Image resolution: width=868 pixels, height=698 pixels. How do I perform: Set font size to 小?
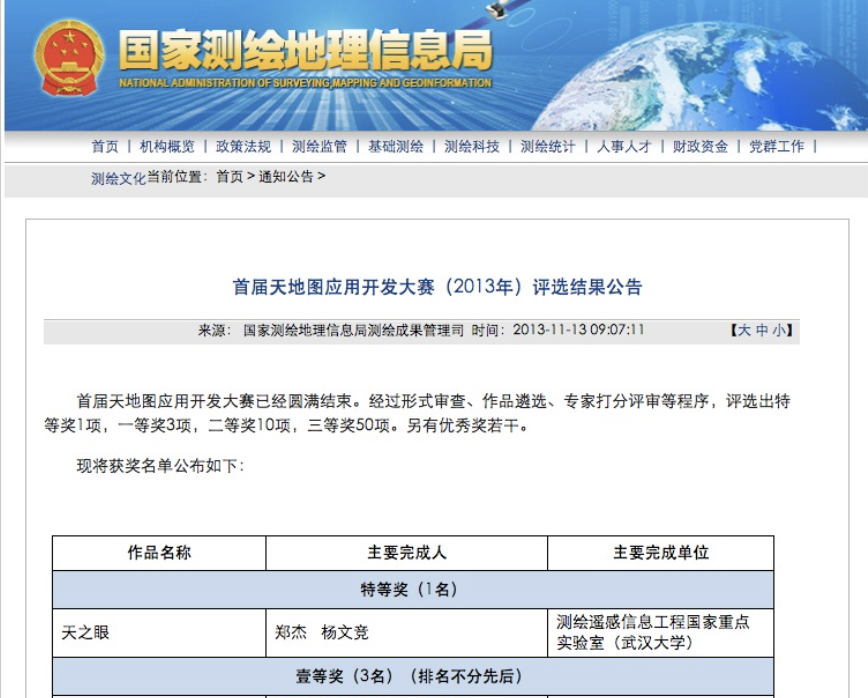pos(779,330)
